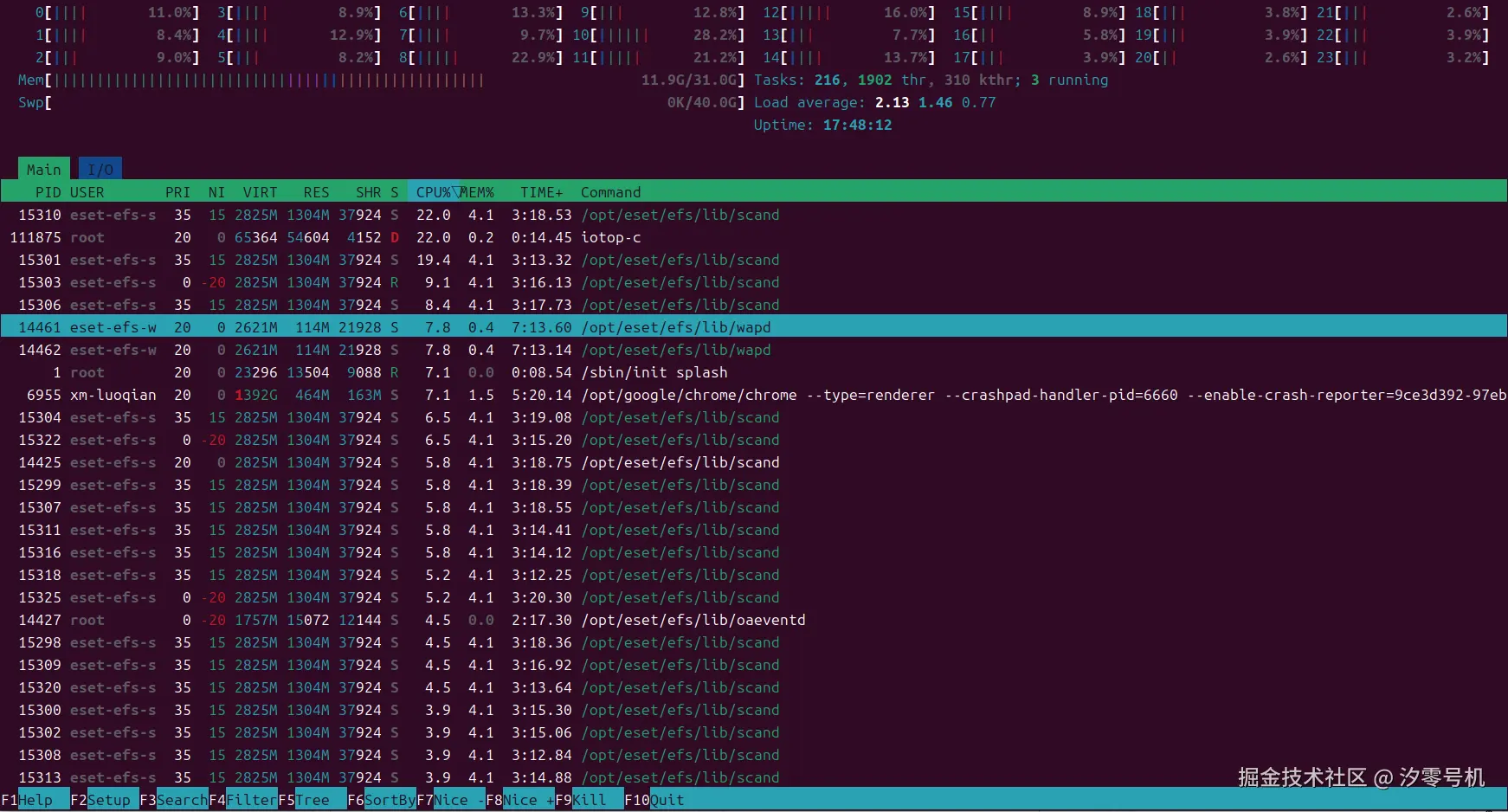1508x812 pixels.
Task: Select process row with PID 15302
Action: coord(754,732)
